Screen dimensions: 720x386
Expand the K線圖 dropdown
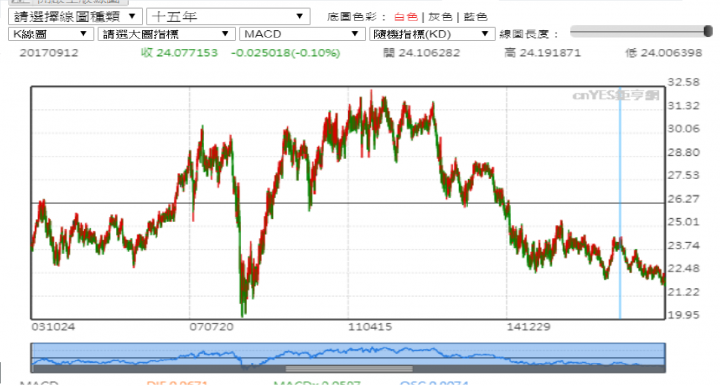tap(51, 34)
